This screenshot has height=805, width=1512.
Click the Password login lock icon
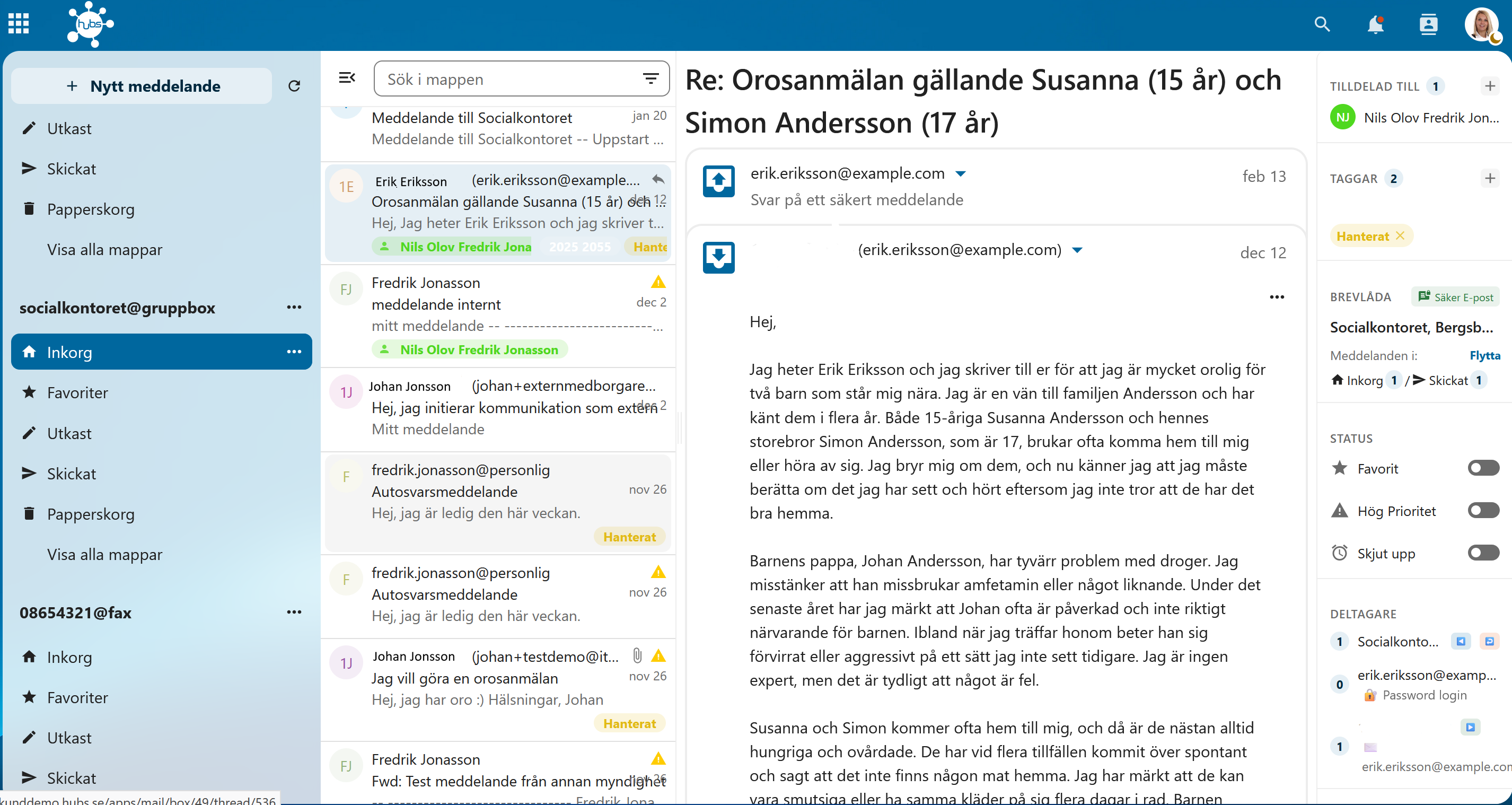1369,695
